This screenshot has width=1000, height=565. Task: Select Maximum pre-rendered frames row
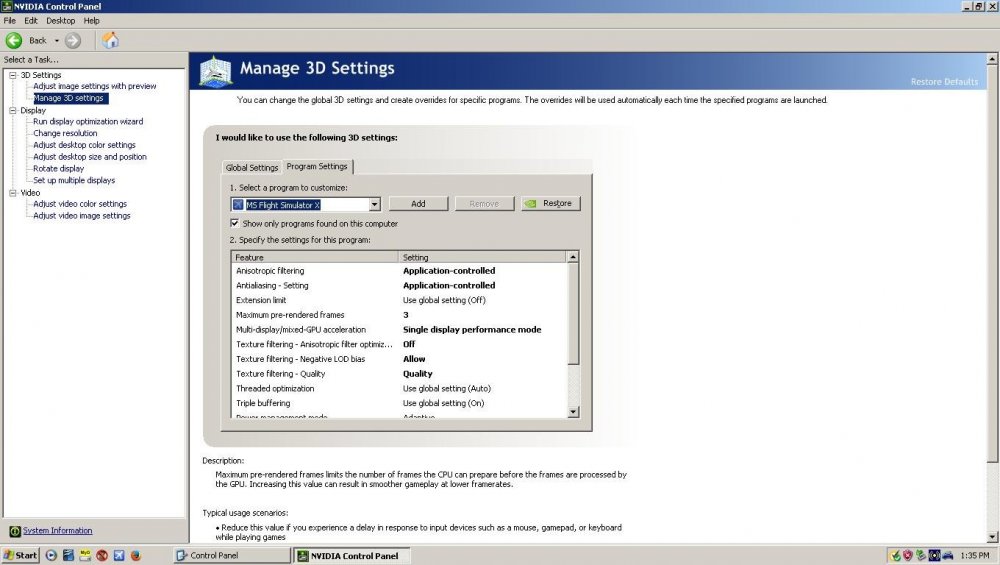[399, 315]
